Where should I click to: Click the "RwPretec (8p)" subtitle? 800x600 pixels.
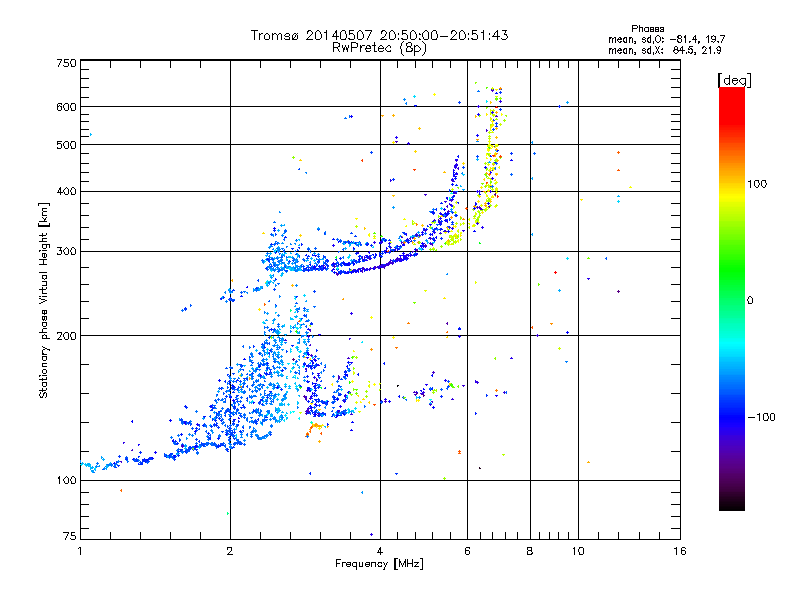click(379, 48)
